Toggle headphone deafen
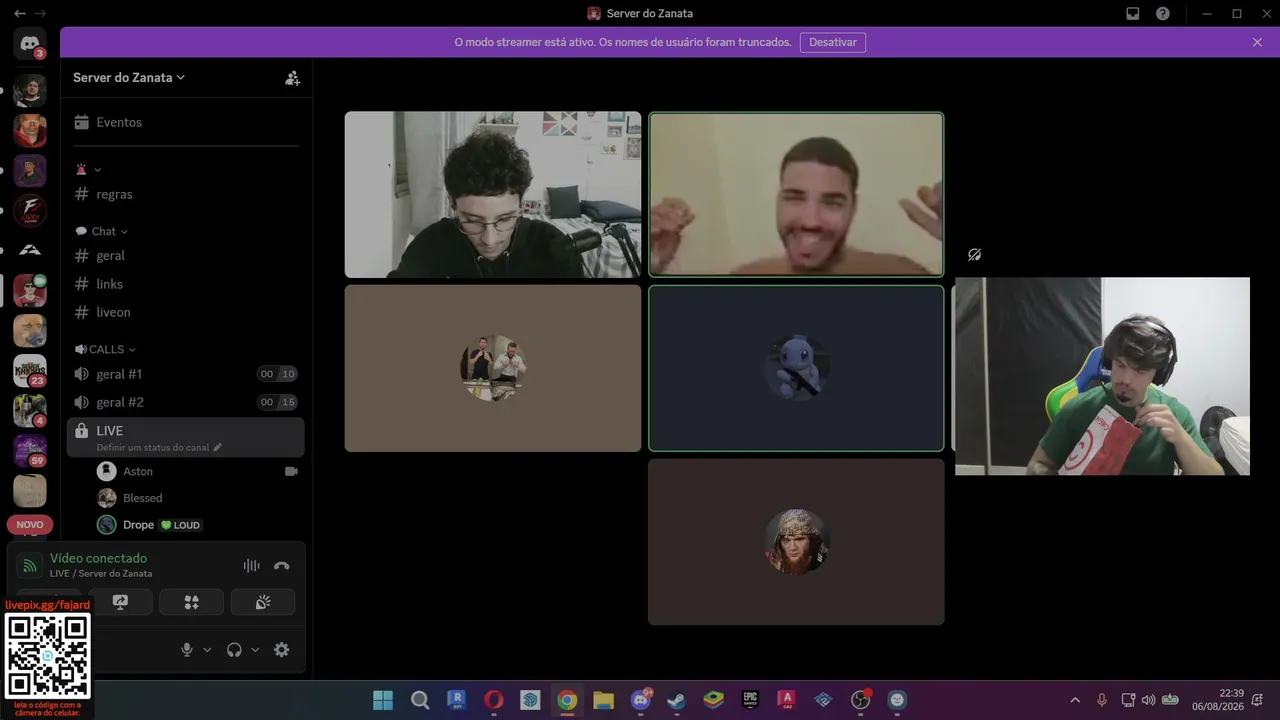The width and height of the screenshot is (1280, 720). (x=234, y=649)
